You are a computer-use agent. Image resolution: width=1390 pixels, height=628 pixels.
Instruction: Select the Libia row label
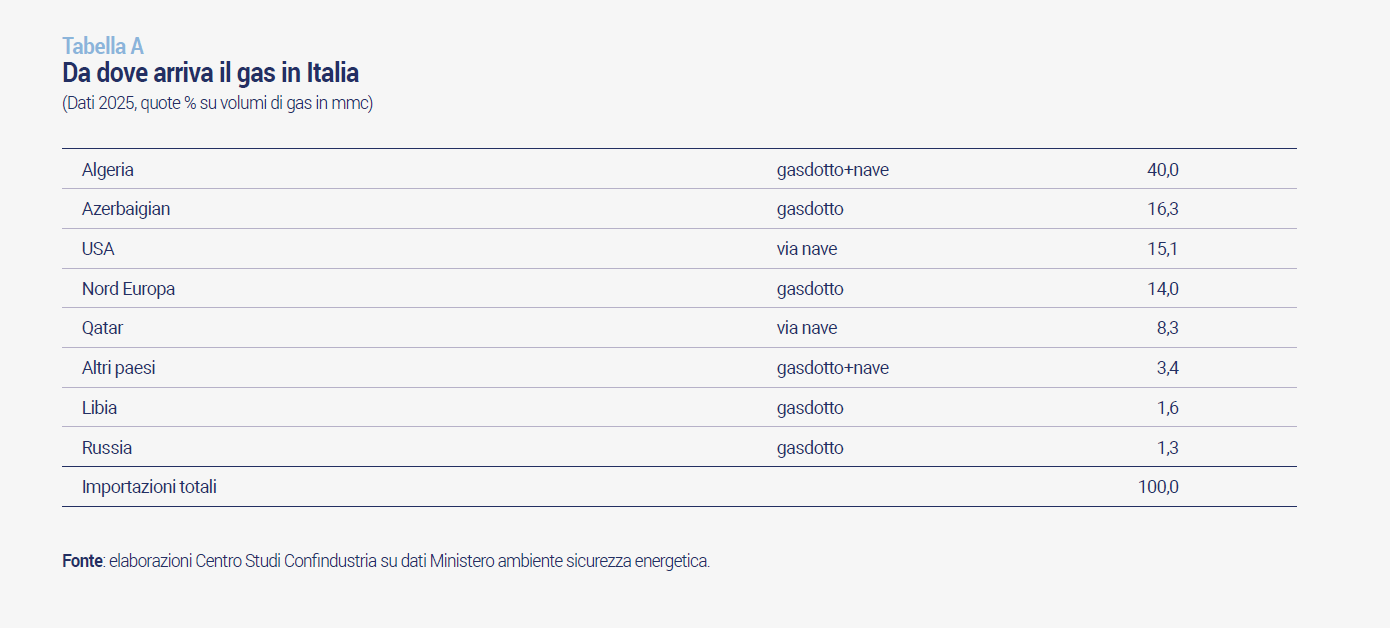(100, 408)
